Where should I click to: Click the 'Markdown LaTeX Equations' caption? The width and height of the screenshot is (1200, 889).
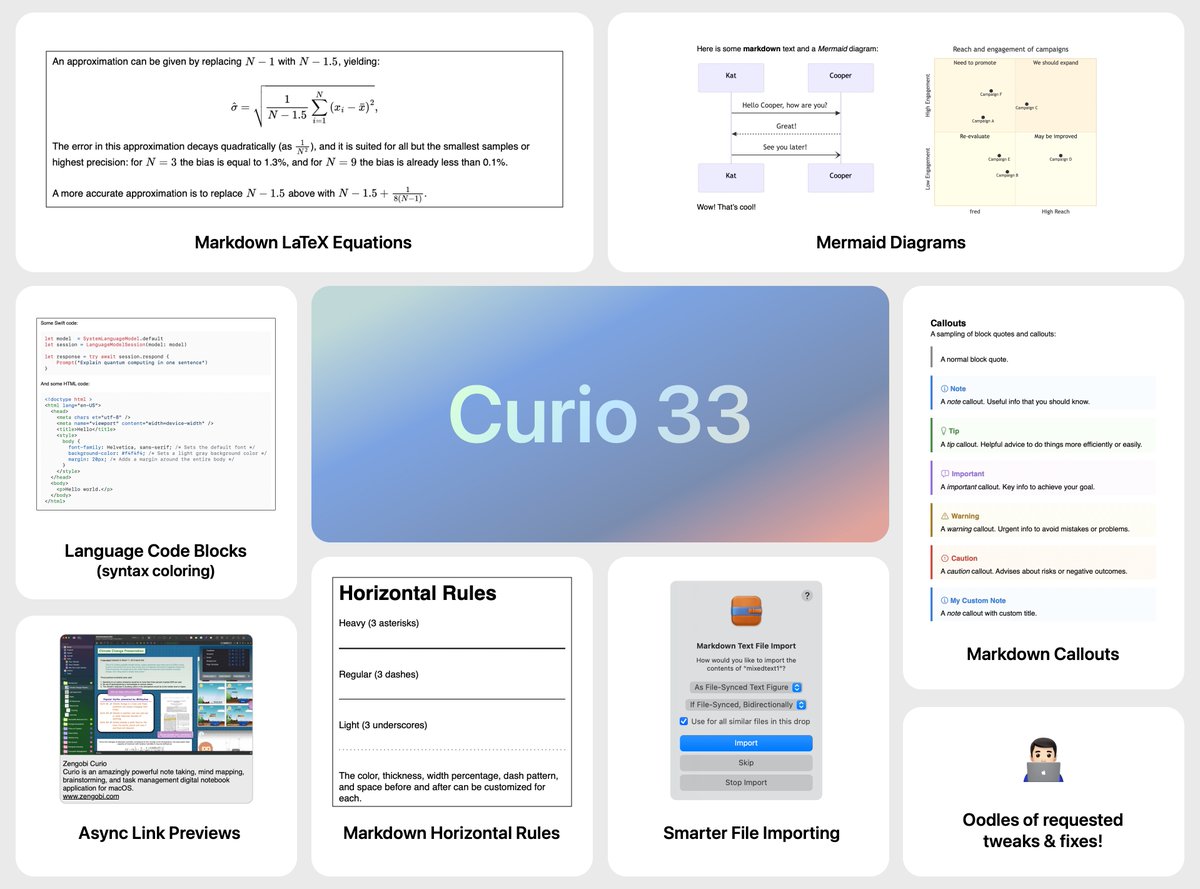click(303, 242)
